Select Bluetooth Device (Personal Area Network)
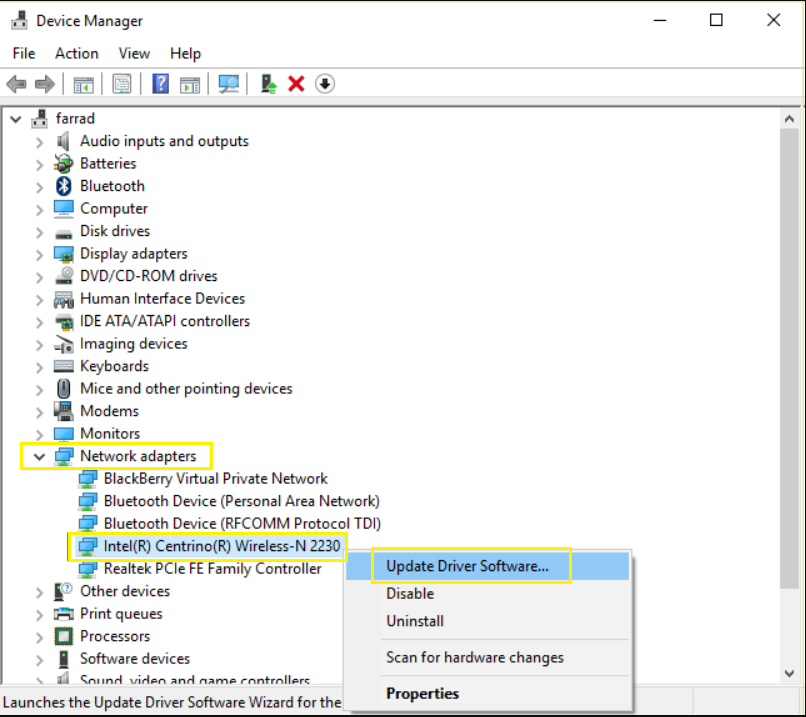 click(x=242, y=501)
